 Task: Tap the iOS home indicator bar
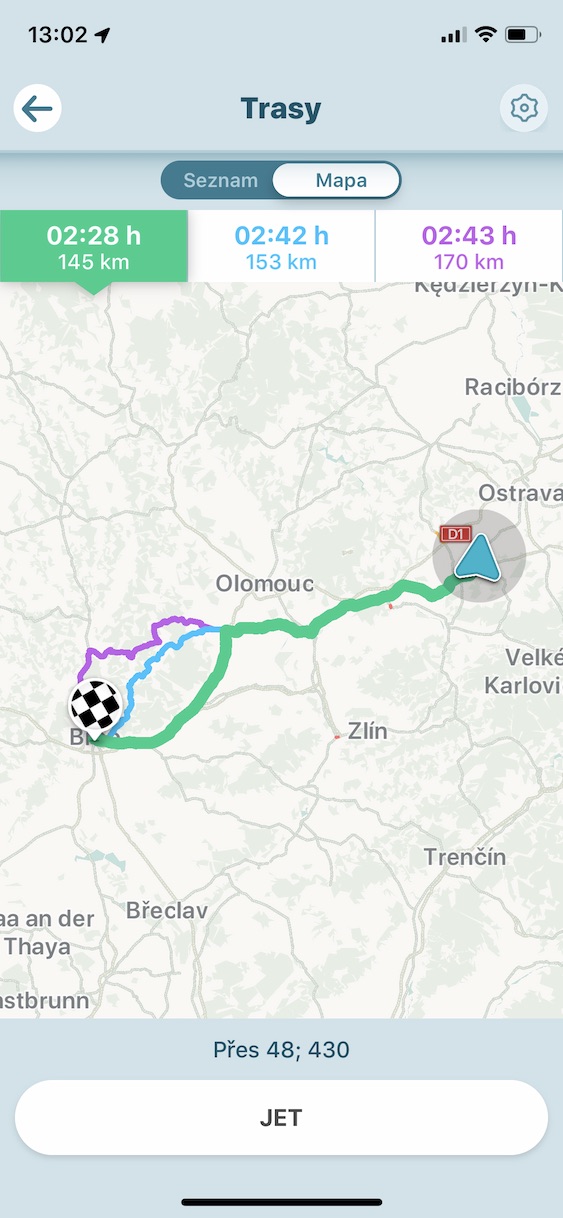pyautogui.click(x=281, y=1202)
